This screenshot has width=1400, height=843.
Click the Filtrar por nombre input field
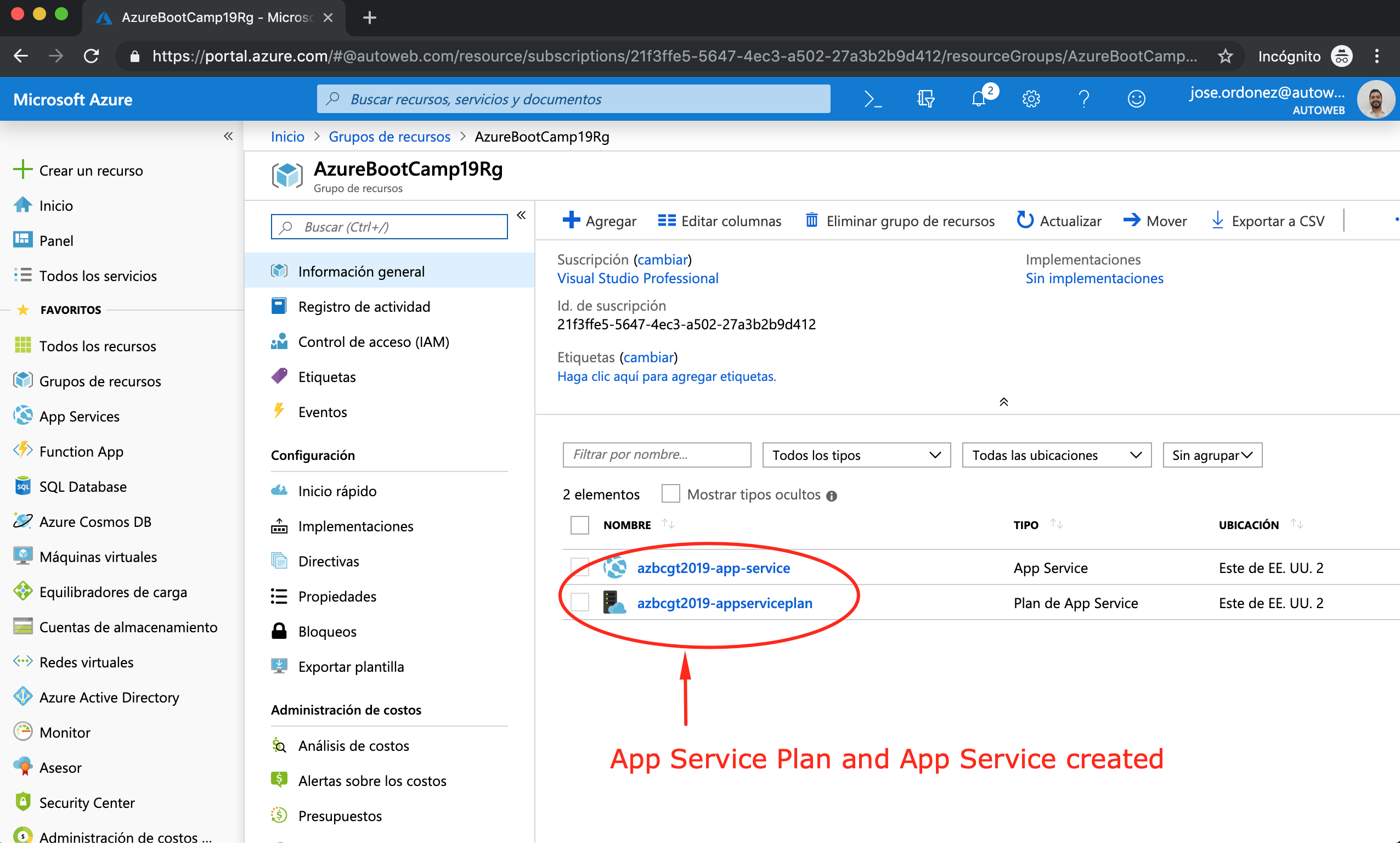pyautogui.click(x=656, y=455)
